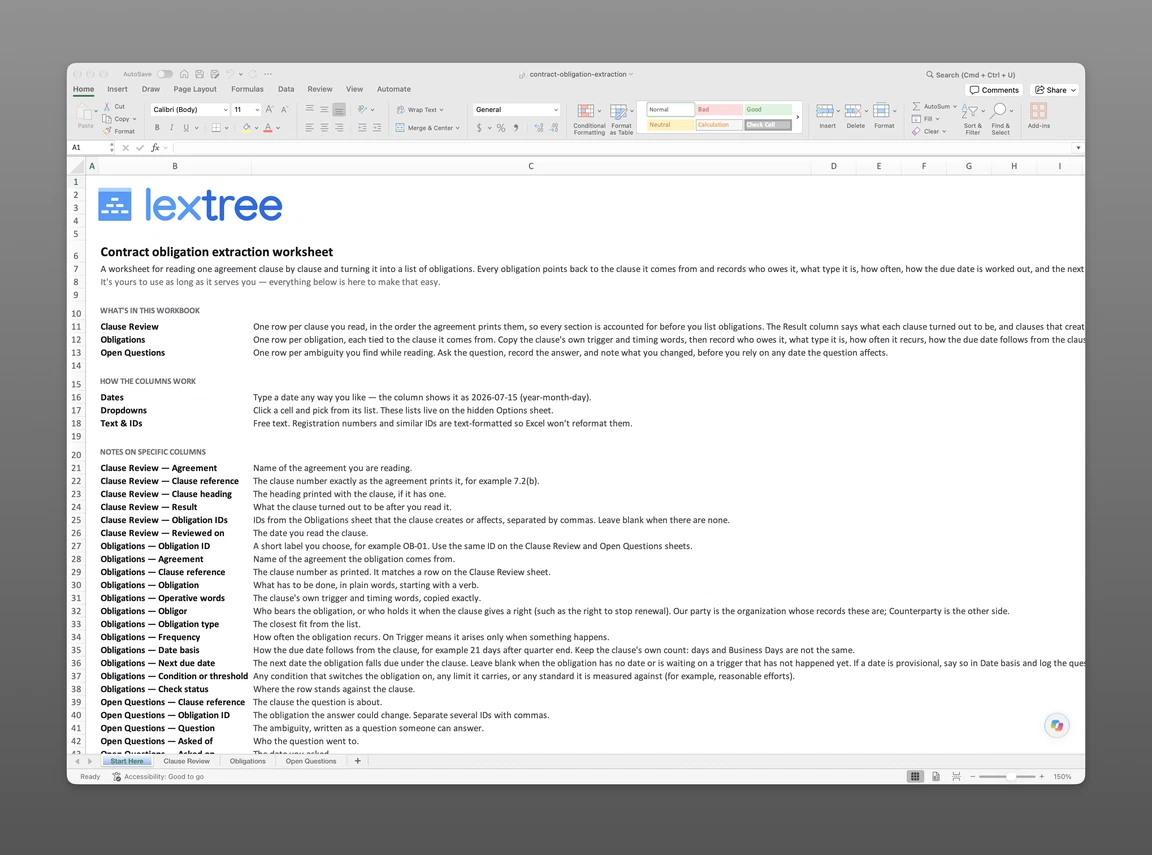Screen dimensions: 1152x855
Task: Apply the Neutral cell style
Action: (670, 125)
